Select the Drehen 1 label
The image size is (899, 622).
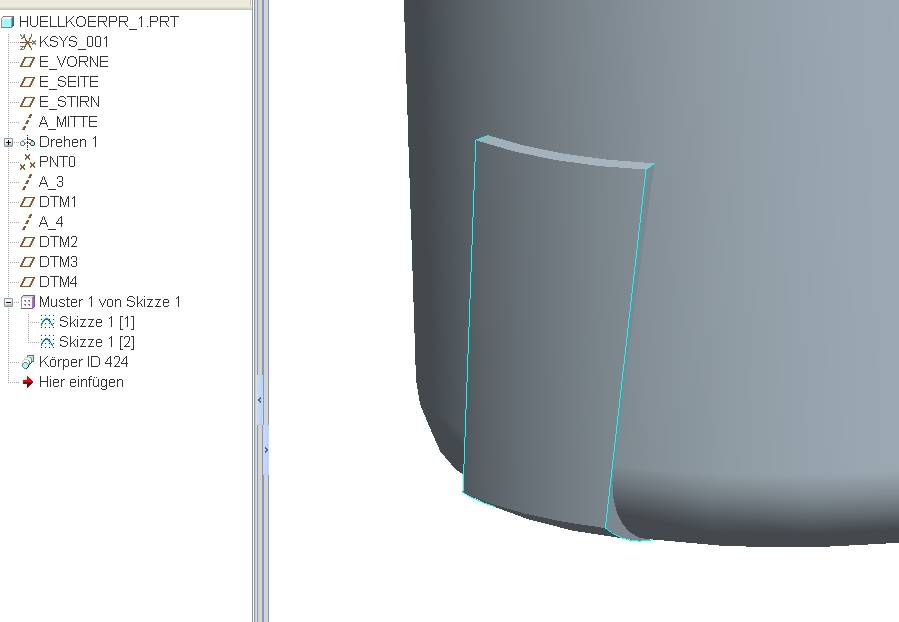click(x=68, y=142)
